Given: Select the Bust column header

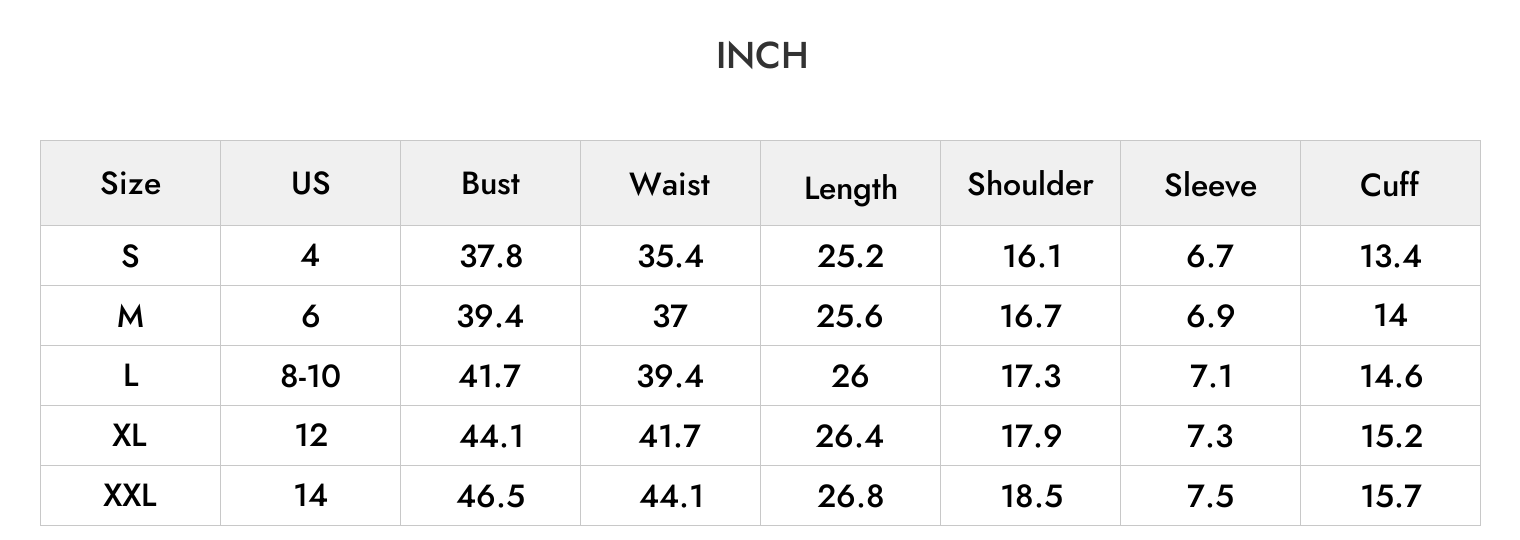Looking at the screenshot, I should [490, 184].
